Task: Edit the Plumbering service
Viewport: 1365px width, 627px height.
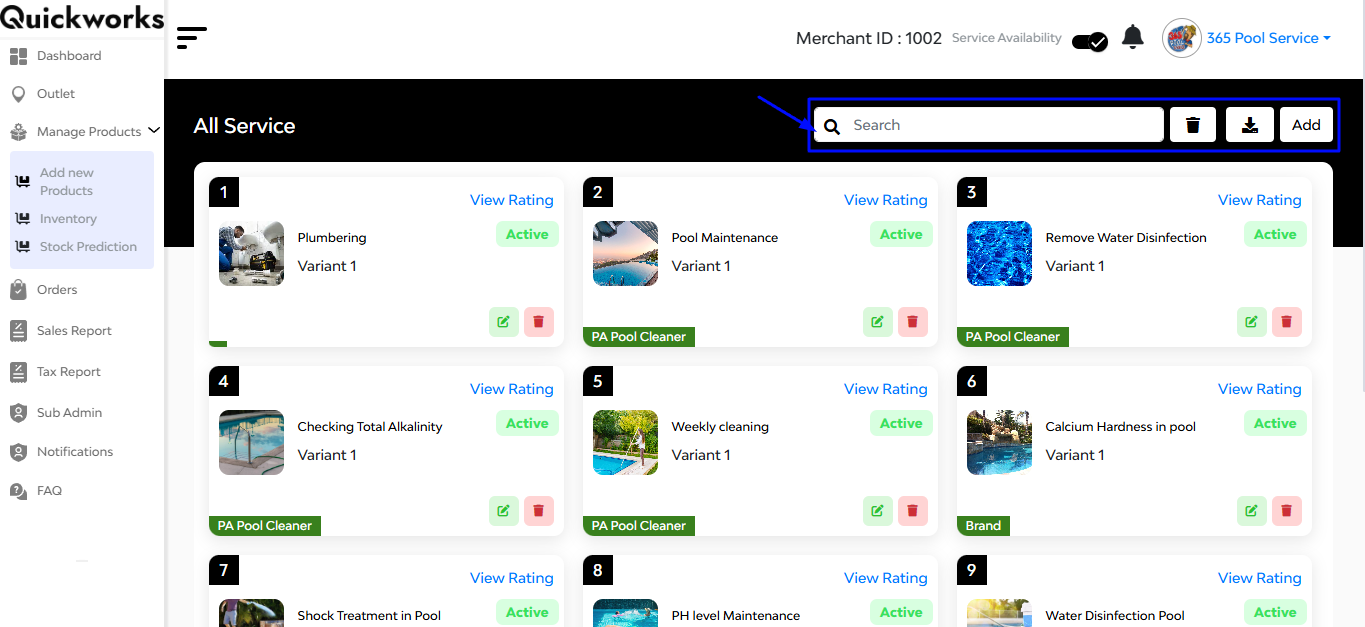Action: click(504, 322)
